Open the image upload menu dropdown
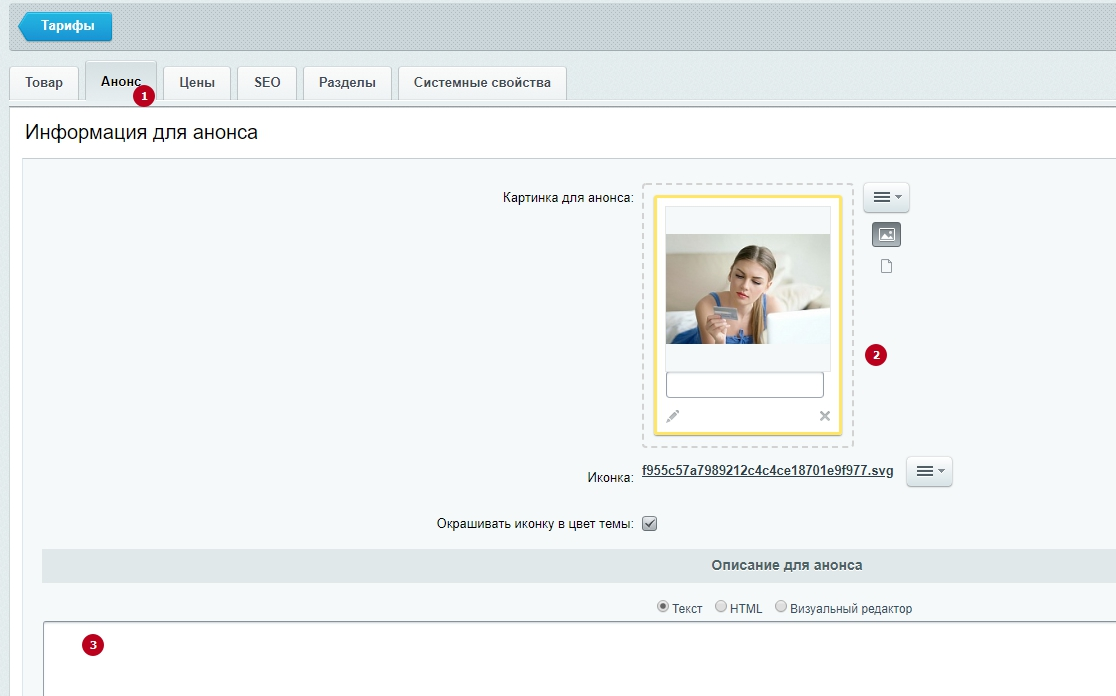Image resolution: width=1116 pixels, height=696 pixels. (x=887, y=197)
